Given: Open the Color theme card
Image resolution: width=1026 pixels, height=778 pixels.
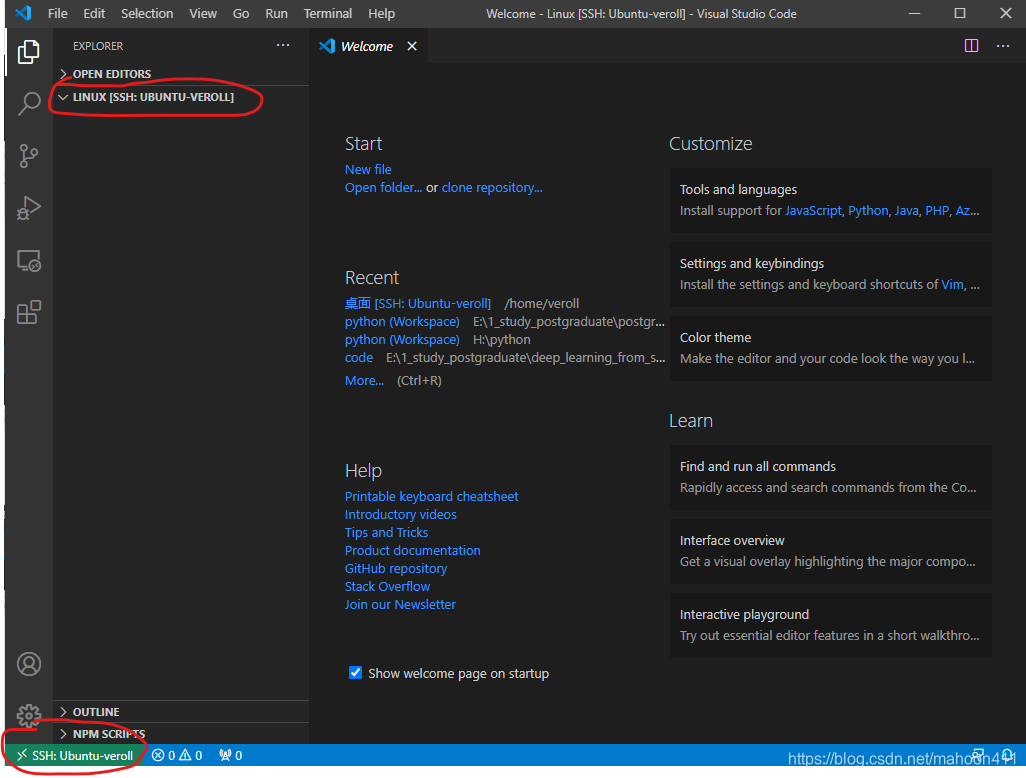Looking at the screenshot, I should click(830, 348).
